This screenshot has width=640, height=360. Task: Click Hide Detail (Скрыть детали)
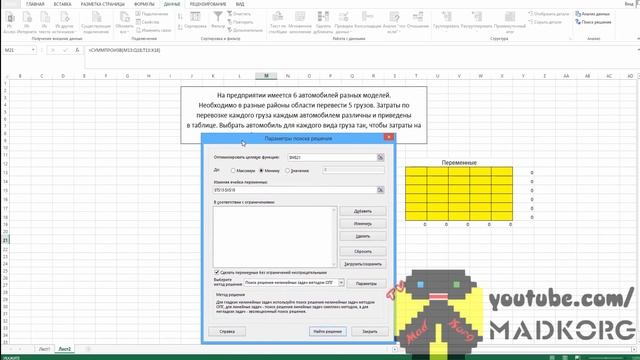tap(545, 22)
